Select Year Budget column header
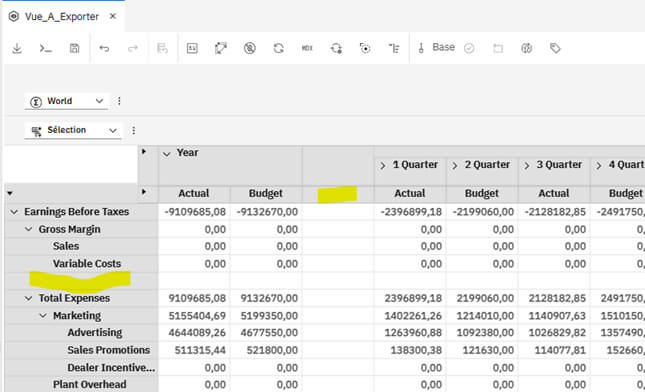The height and width of the screenshot is (392, 645). pyautogui.click(x=266, y=193)
